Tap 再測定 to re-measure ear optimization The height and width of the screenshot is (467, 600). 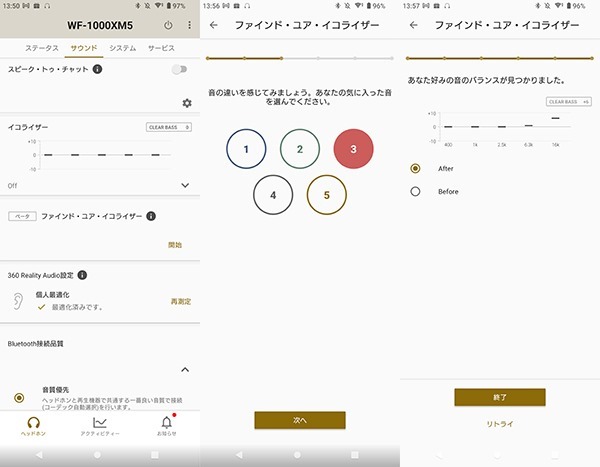[x=181, y=302]
